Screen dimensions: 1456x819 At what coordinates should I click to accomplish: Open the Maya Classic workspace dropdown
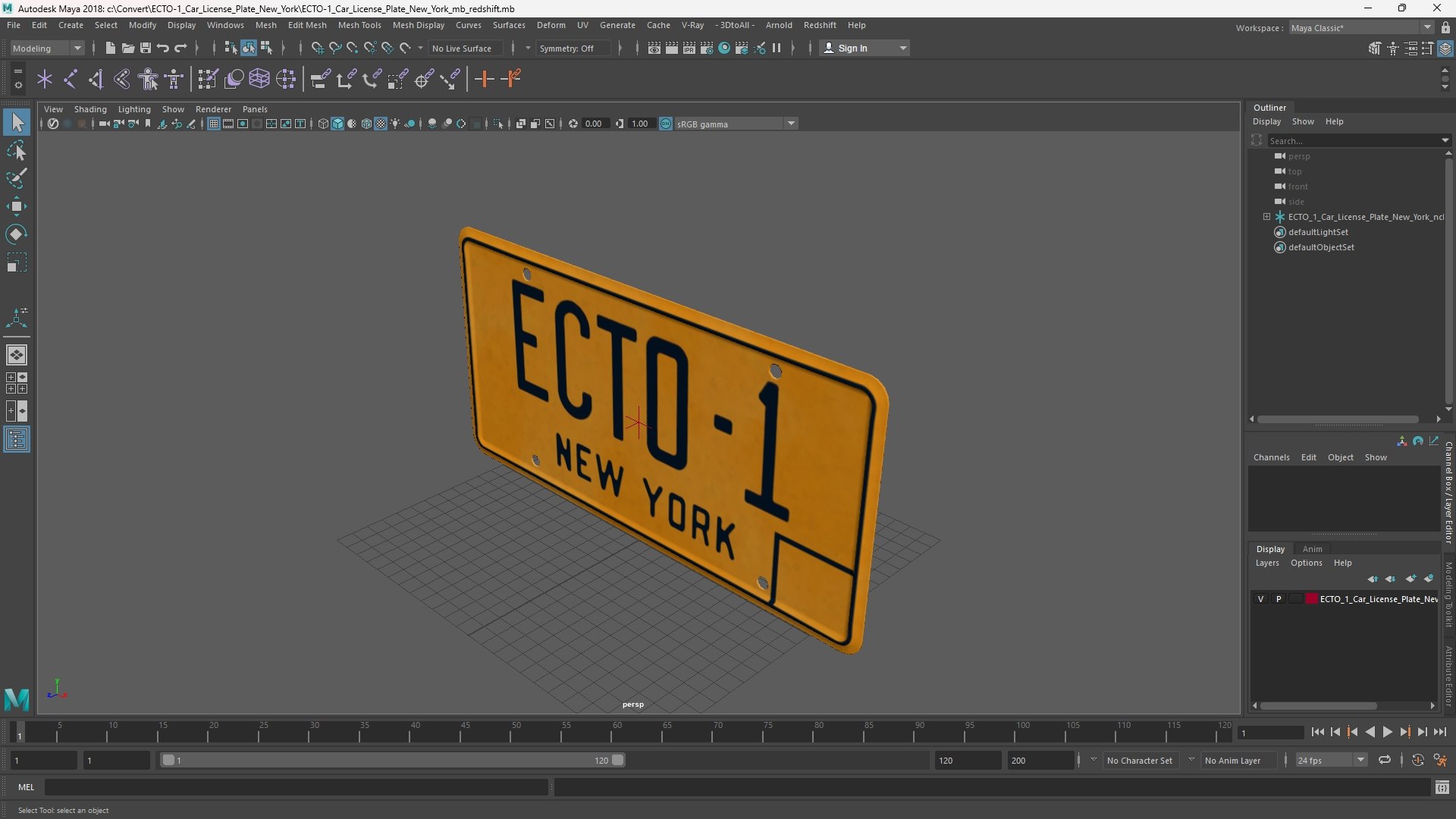tap(1361, 27)
